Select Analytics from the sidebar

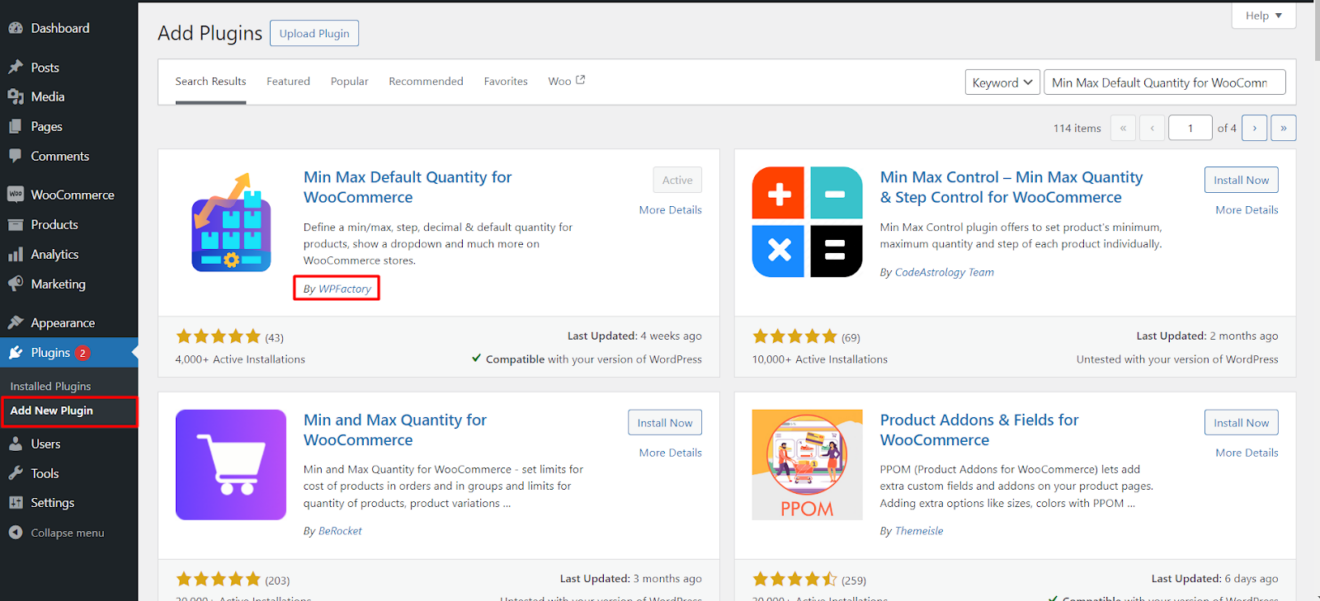click(53, 254)
